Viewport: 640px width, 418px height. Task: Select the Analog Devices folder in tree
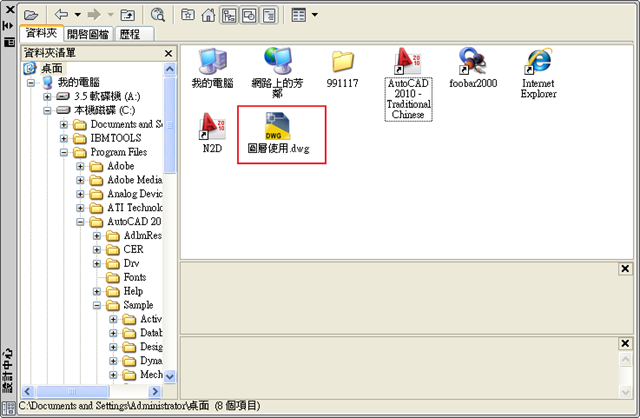click(x=134, y=194)
